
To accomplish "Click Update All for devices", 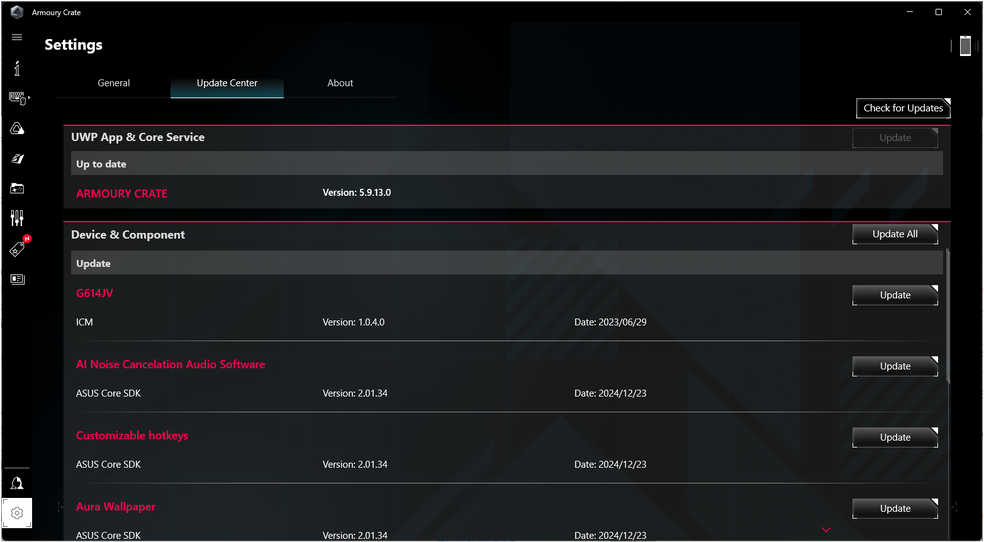I will pos(895,234).
